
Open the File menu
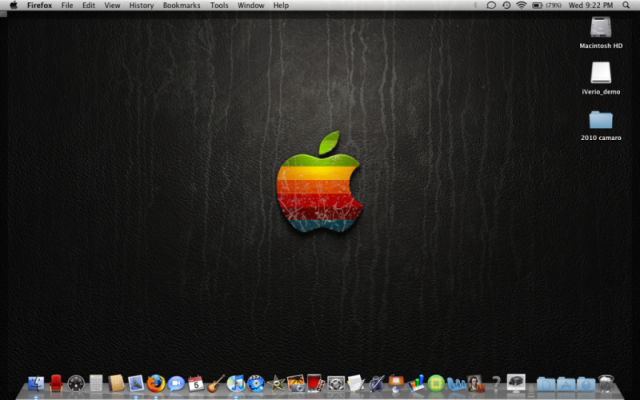click(67, 5)
